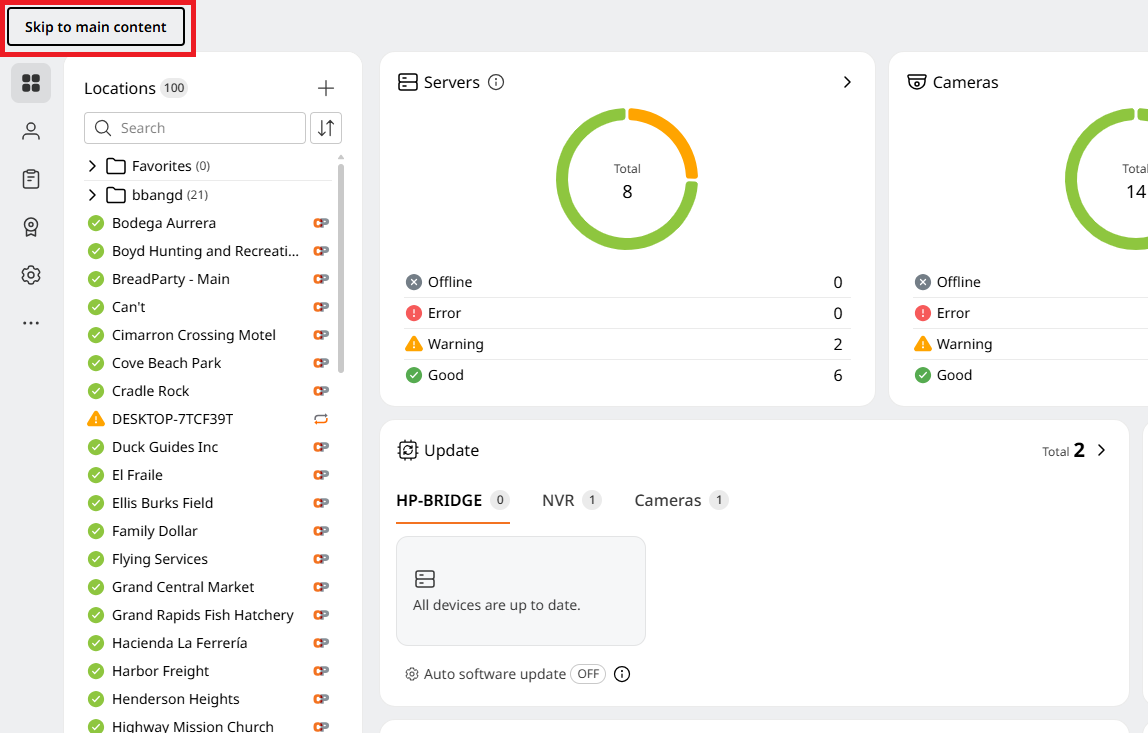Switch to the NVR tab
Viewport: 1148px width, 733px height.
point(571,501)
